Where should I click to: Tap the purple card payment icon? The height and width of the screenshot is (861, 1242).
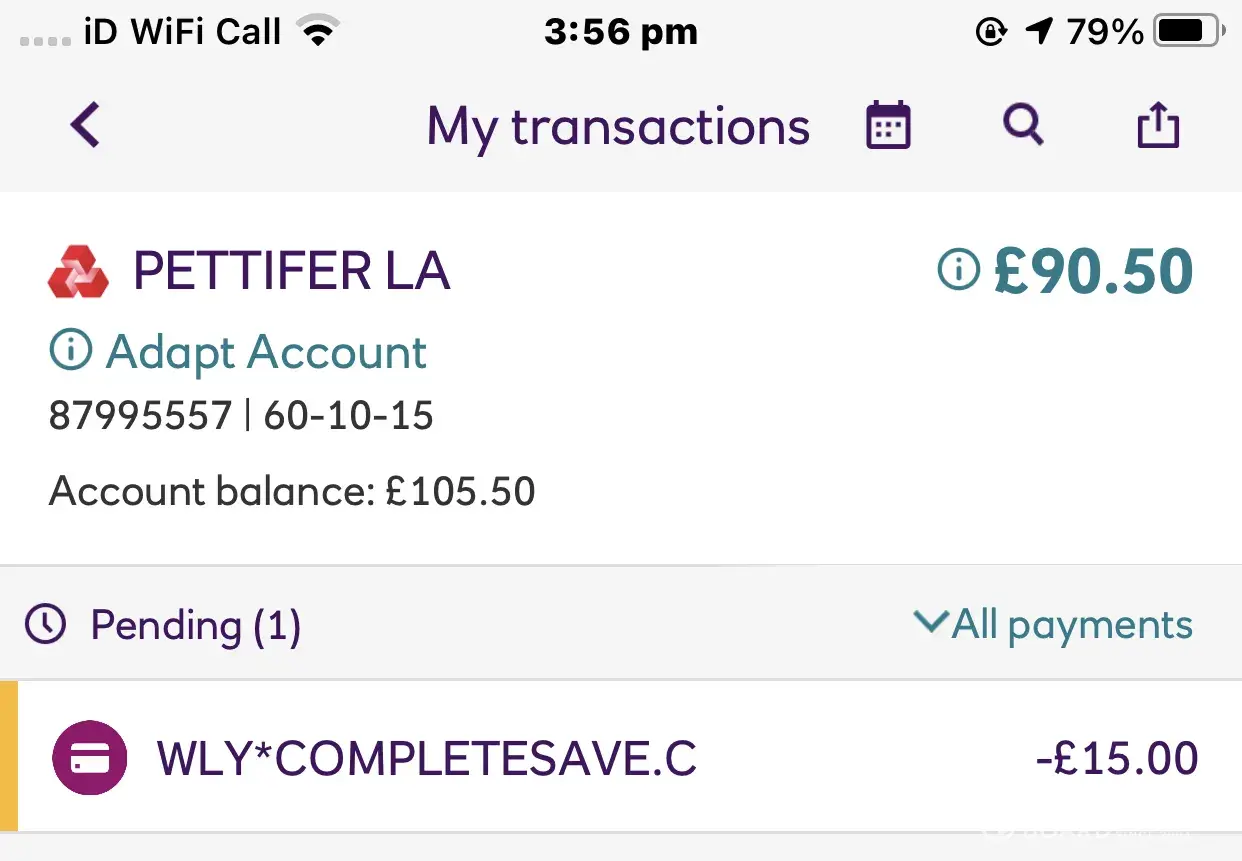tap(90, 758)
